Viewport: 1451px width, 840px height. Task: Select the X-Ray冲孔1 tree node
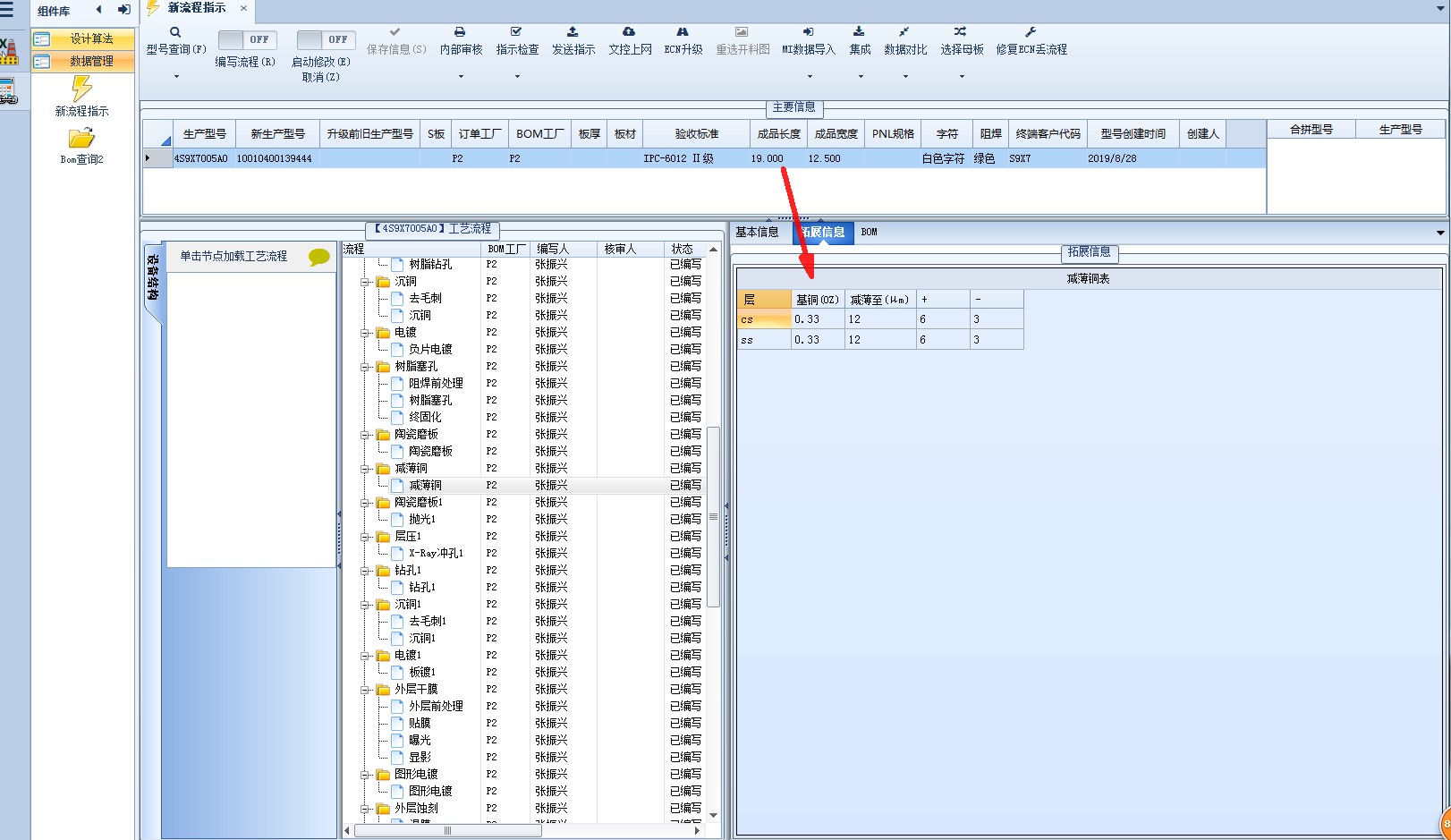[436, 554]
